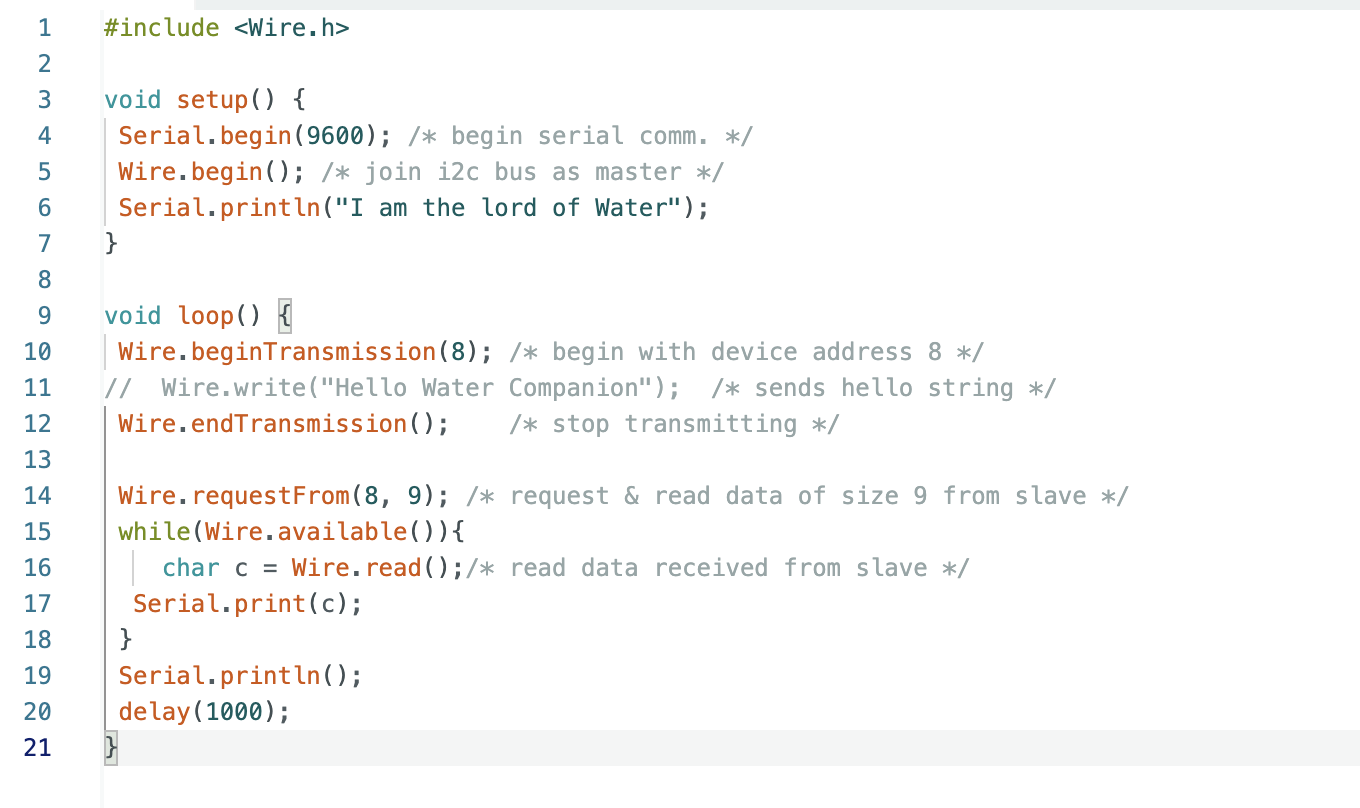
Task: Click the "I am the lord of Water" string
Action: (516, 208)
